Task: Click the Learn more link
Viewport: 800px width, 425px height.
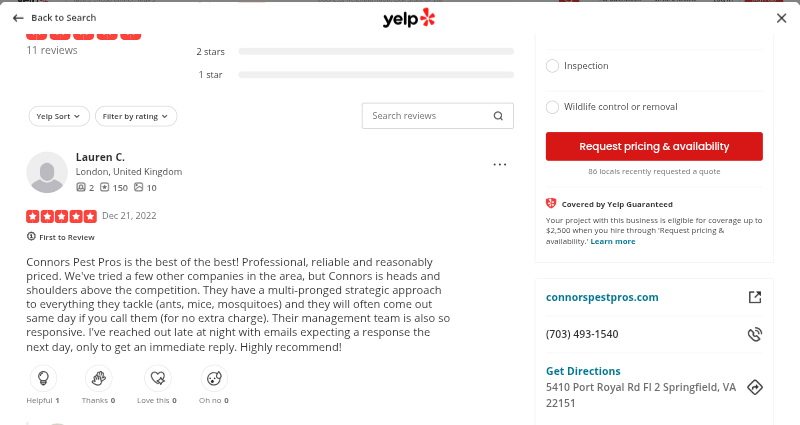Action: click(x=613, y=241)
